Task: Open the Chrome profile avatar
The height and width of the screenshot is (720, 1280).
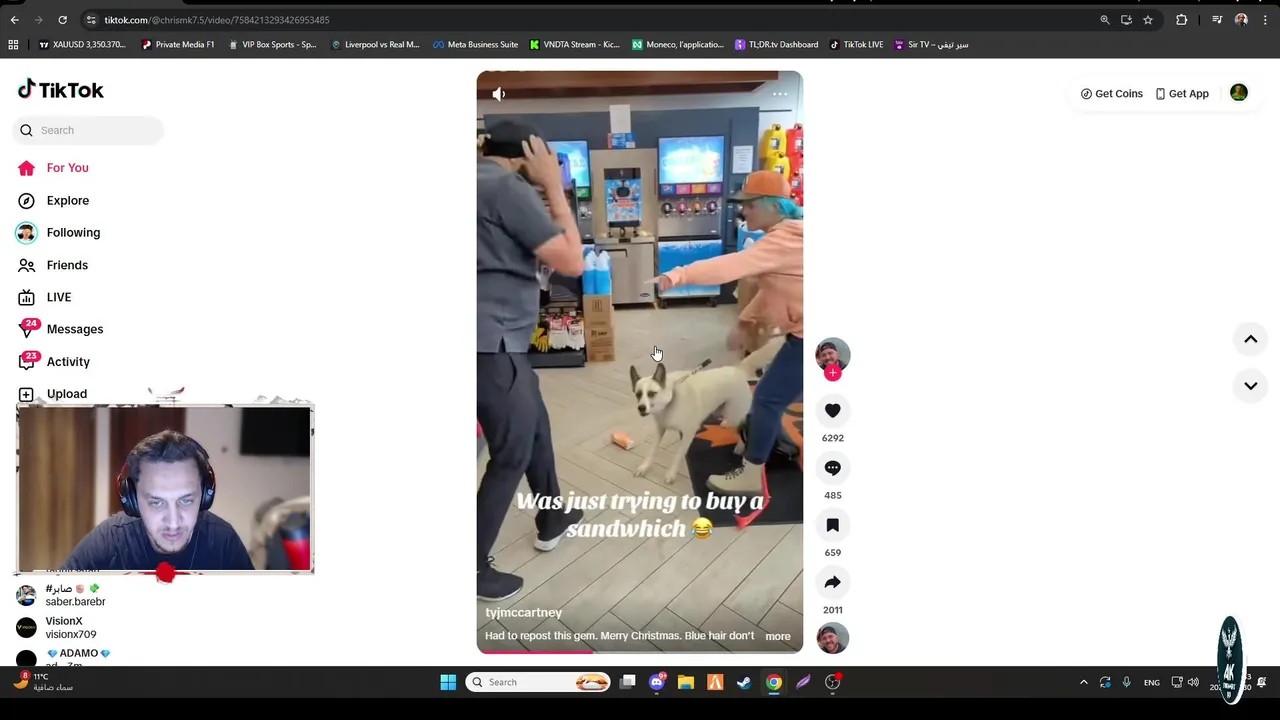Action: 1241,20
